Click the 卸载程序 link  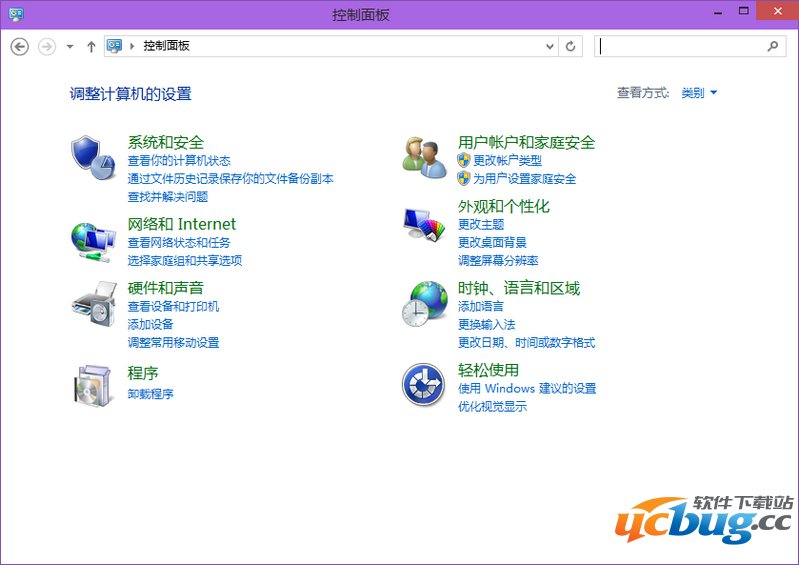[x=150, y=394]
